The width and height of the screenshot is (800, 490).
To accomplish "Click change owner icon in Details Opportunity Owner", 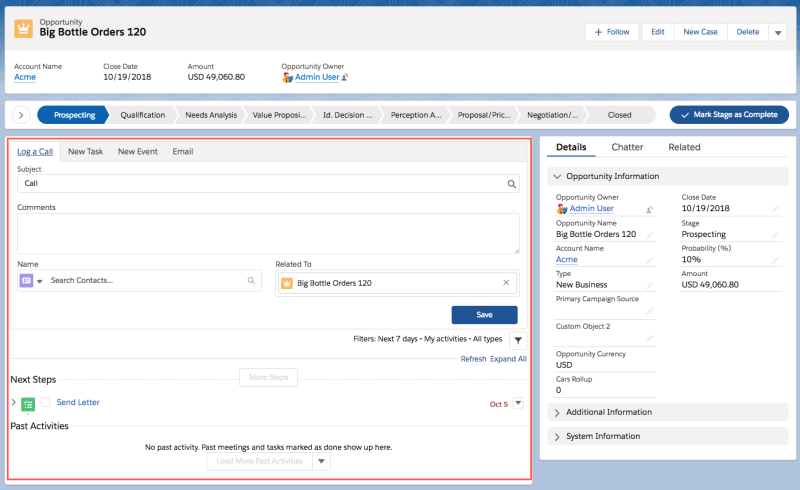I will click(x=649, y=209).
